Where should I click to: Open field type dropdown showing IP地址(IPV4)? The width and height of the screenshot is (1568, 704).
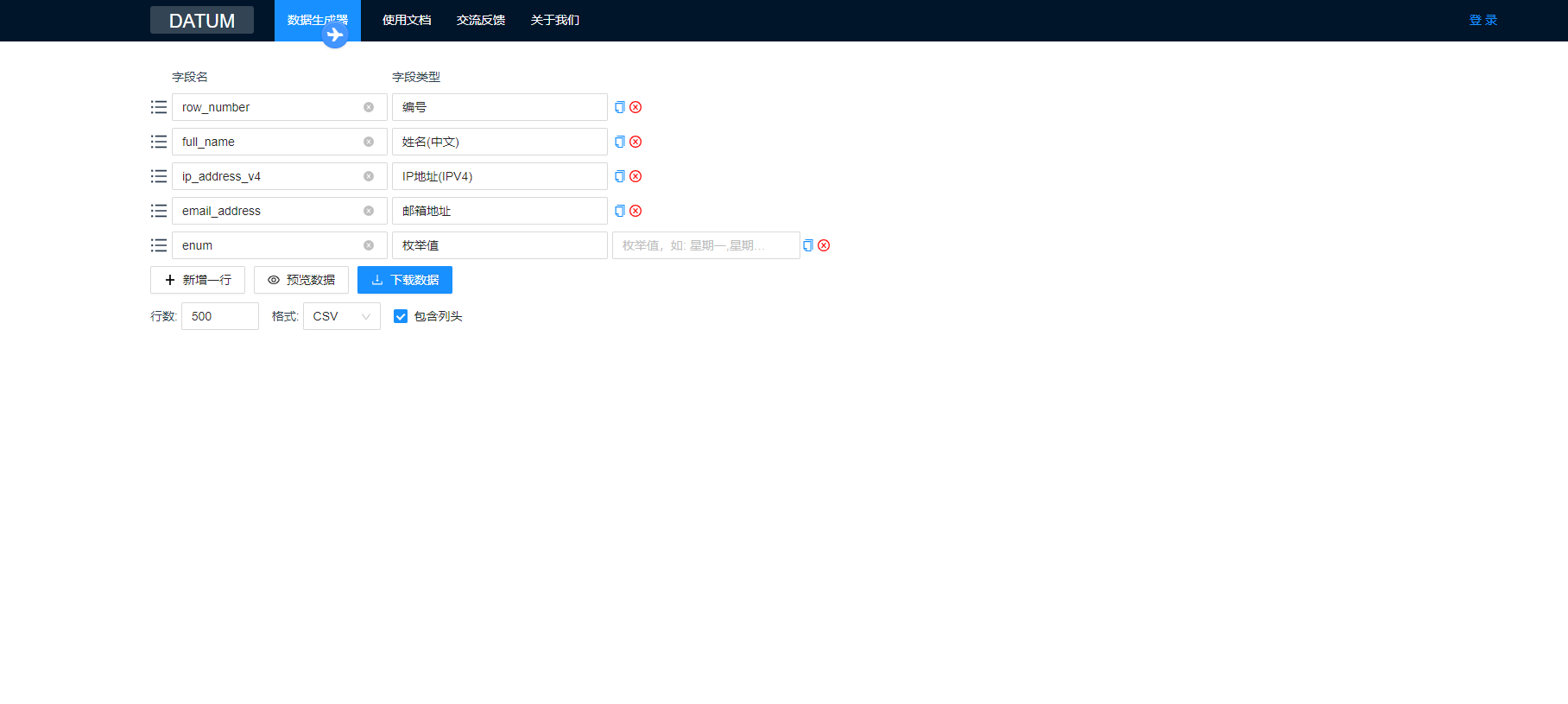[500, 176]
